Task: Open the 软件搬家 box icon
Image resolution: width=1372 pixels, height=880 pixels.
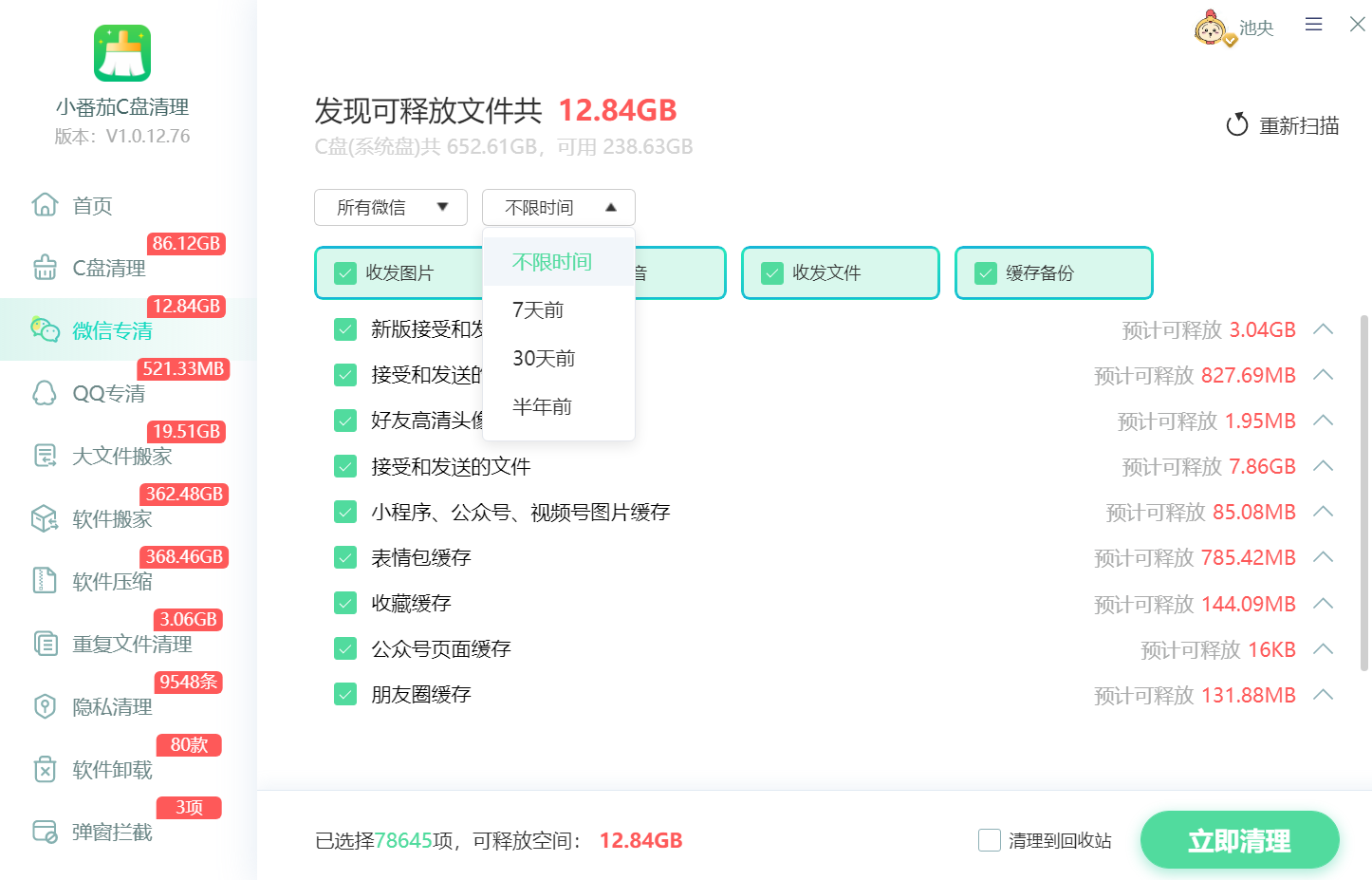Action: [x=45, y=518]
